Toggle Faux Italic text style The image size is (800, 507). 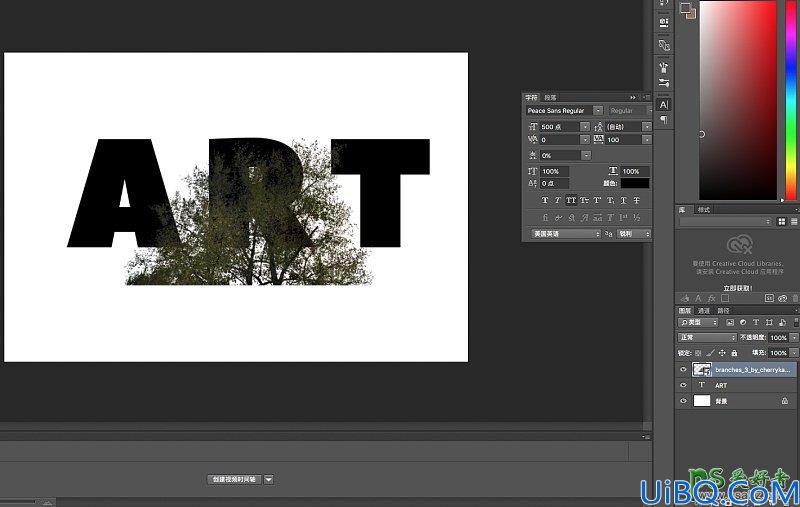pos(558,200)
